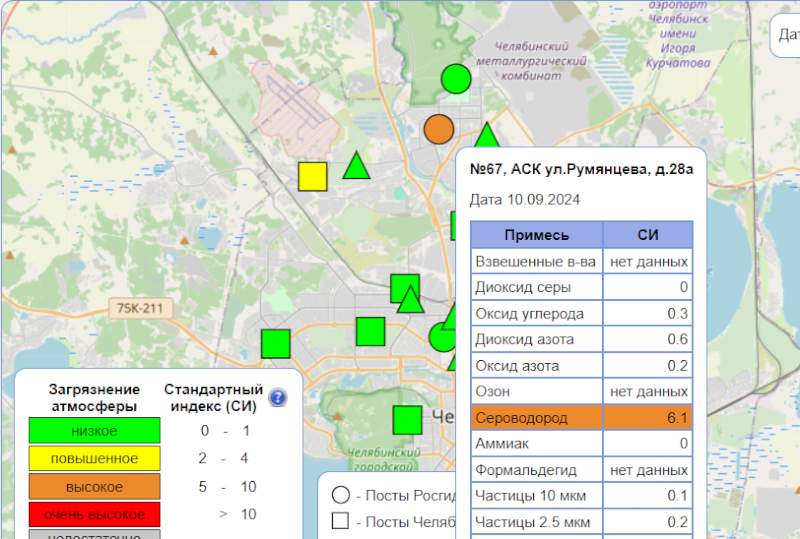Click the Диоксид серы row label
Image resolution: width=800 pixels, height=539 pixels.
click(x=523, y=287)
